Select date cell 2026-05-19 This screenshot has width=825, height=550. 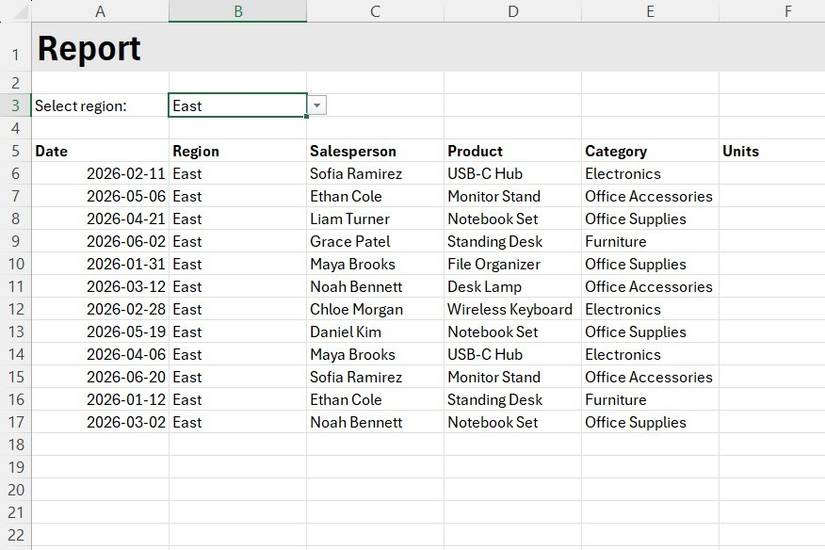click(x=100, y=332)
